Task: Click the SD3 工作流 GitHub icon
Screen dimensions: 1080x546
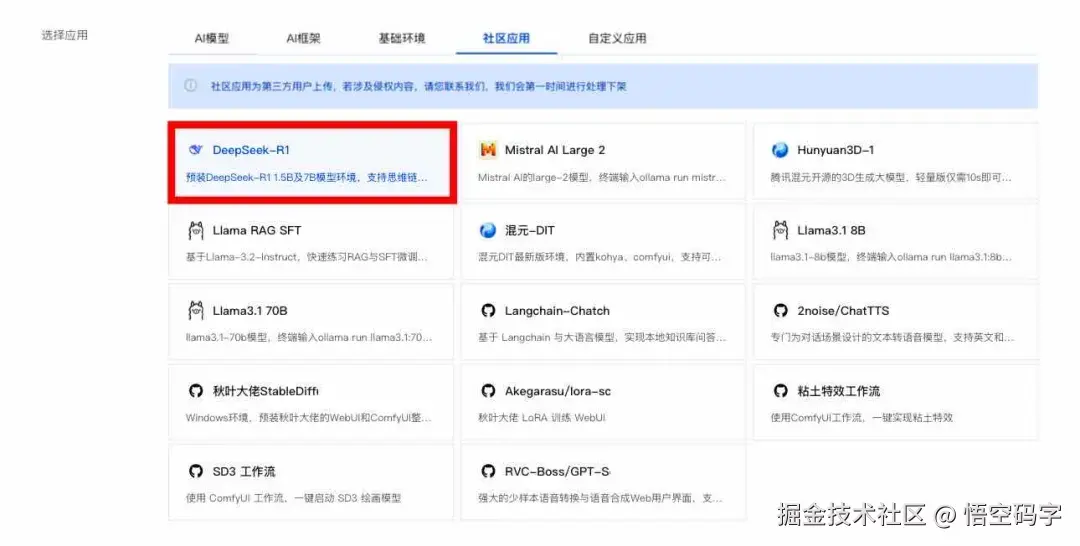Action: [x=196, y=471]
